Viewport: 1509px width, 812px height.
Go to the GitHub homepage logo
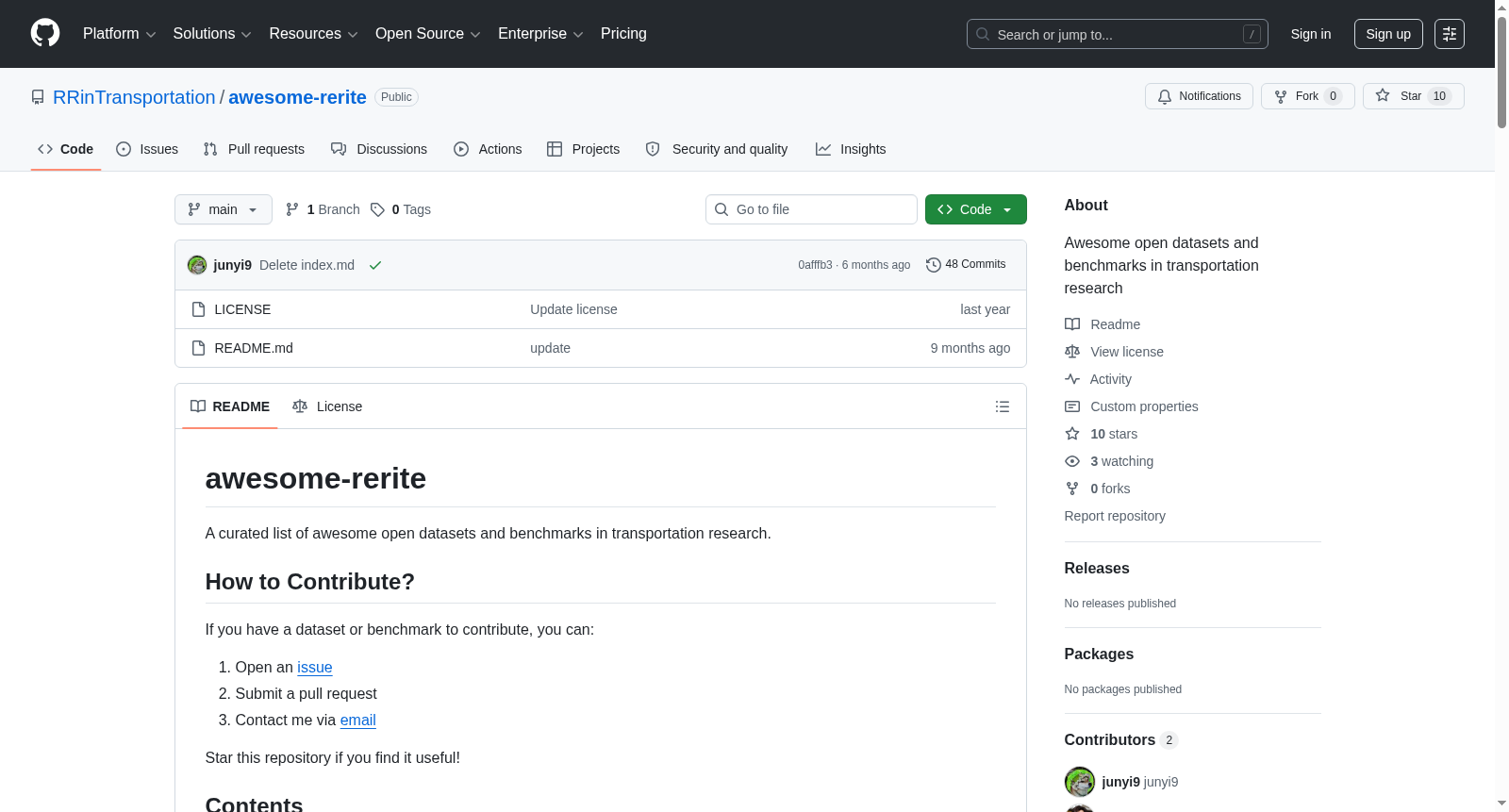(x=45, y=33)
